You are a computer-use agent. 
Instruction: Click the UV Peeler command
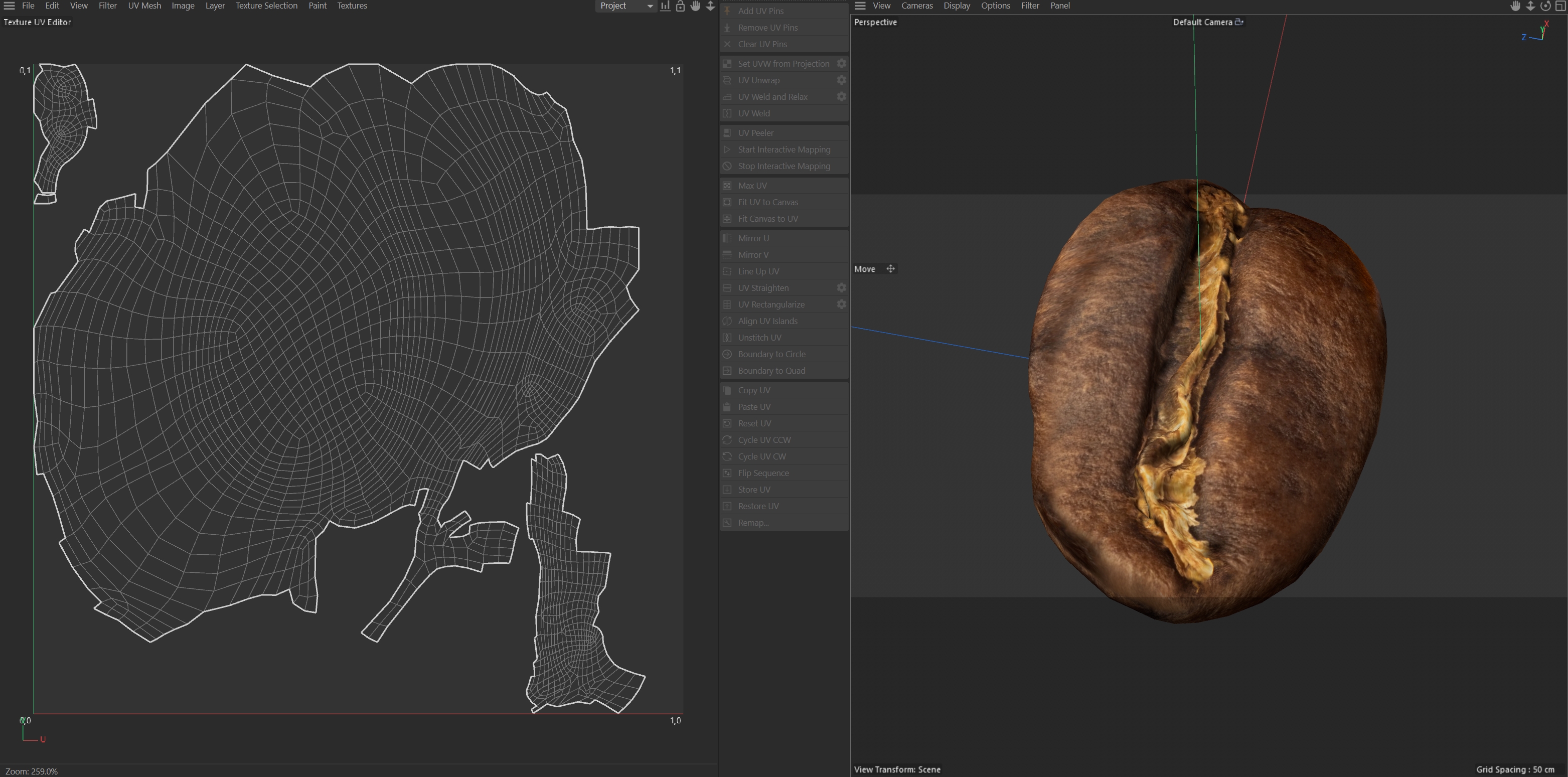coord(755,133)
